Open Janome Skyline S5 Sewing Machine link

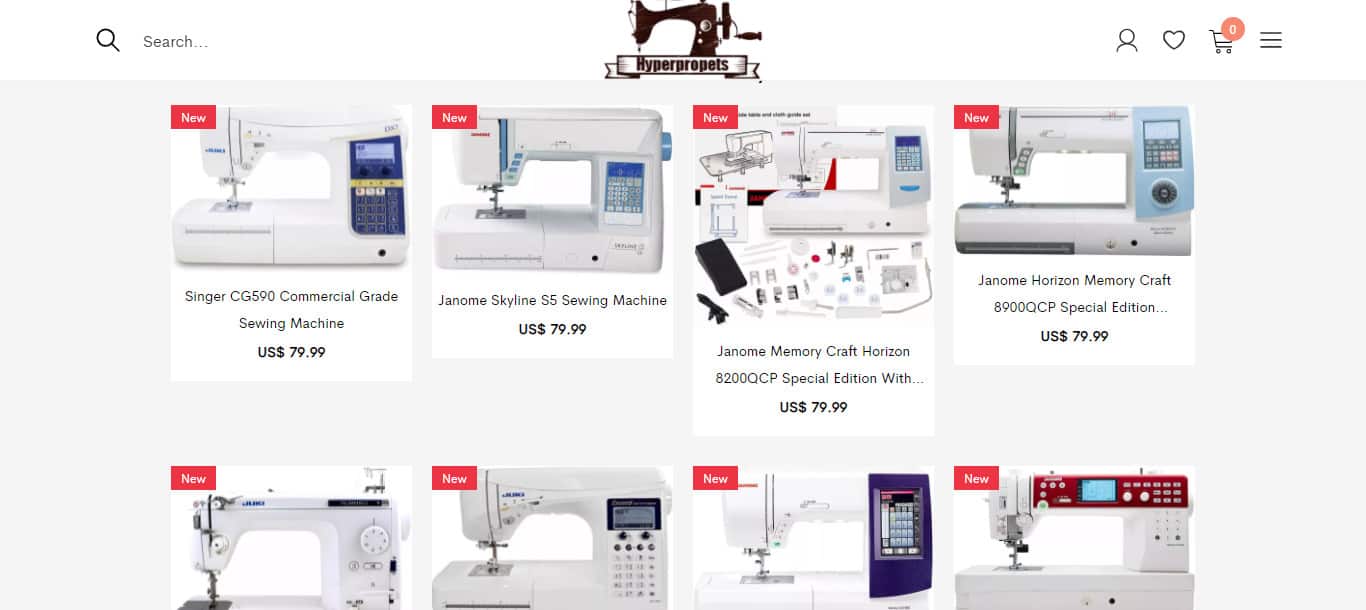tap(552, 300)
